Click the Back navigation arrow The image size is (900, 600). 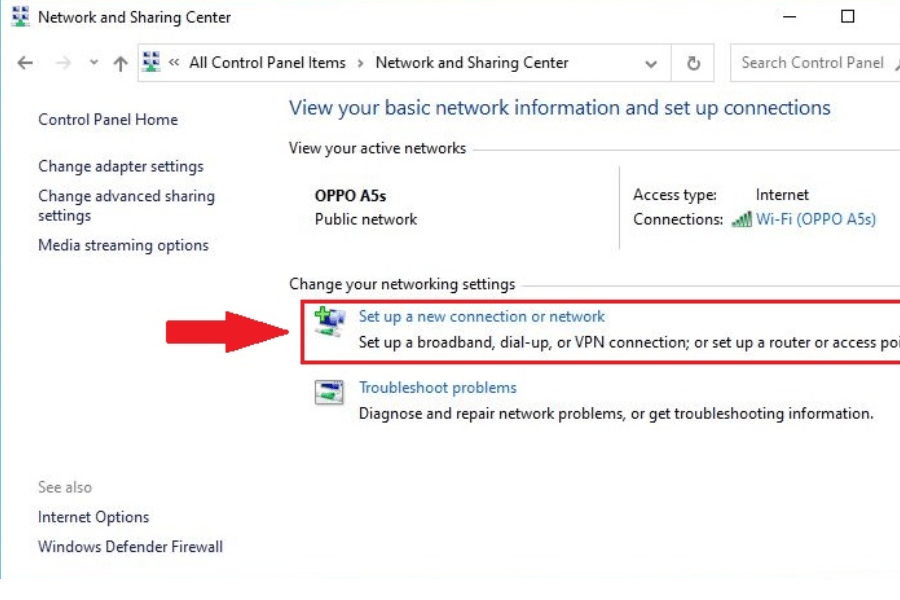pyautogui.click(x=26, y=63)
